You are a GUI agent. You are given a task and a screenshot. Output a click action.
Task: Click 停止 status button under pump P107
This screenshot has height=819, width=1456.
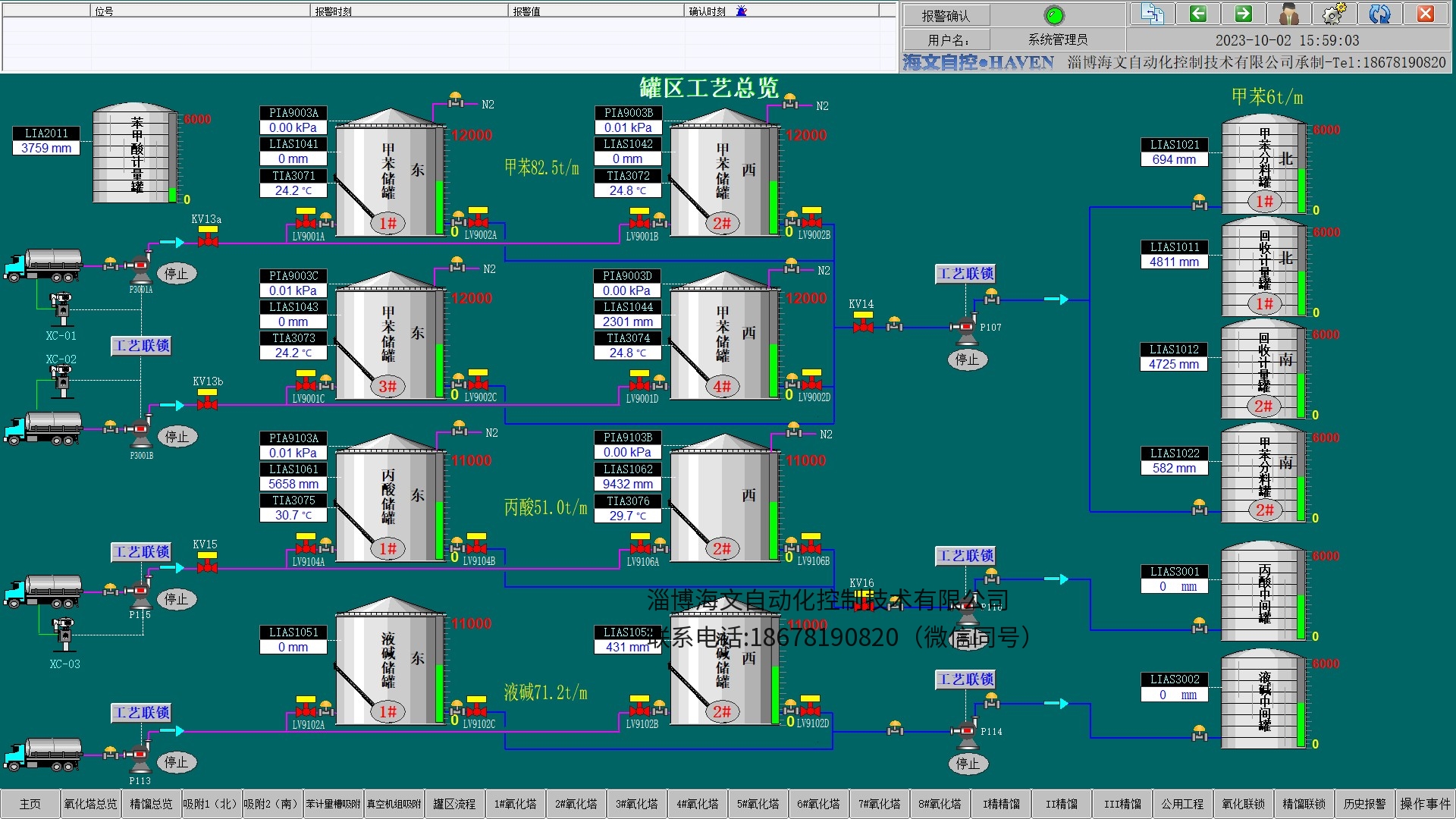tap(968, 359)
